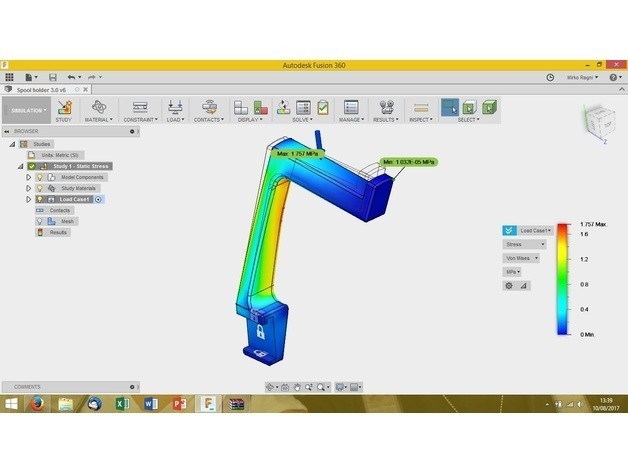Redo the last action
The height and width of the screenshot is (472, 628).
tap(94, 77)
